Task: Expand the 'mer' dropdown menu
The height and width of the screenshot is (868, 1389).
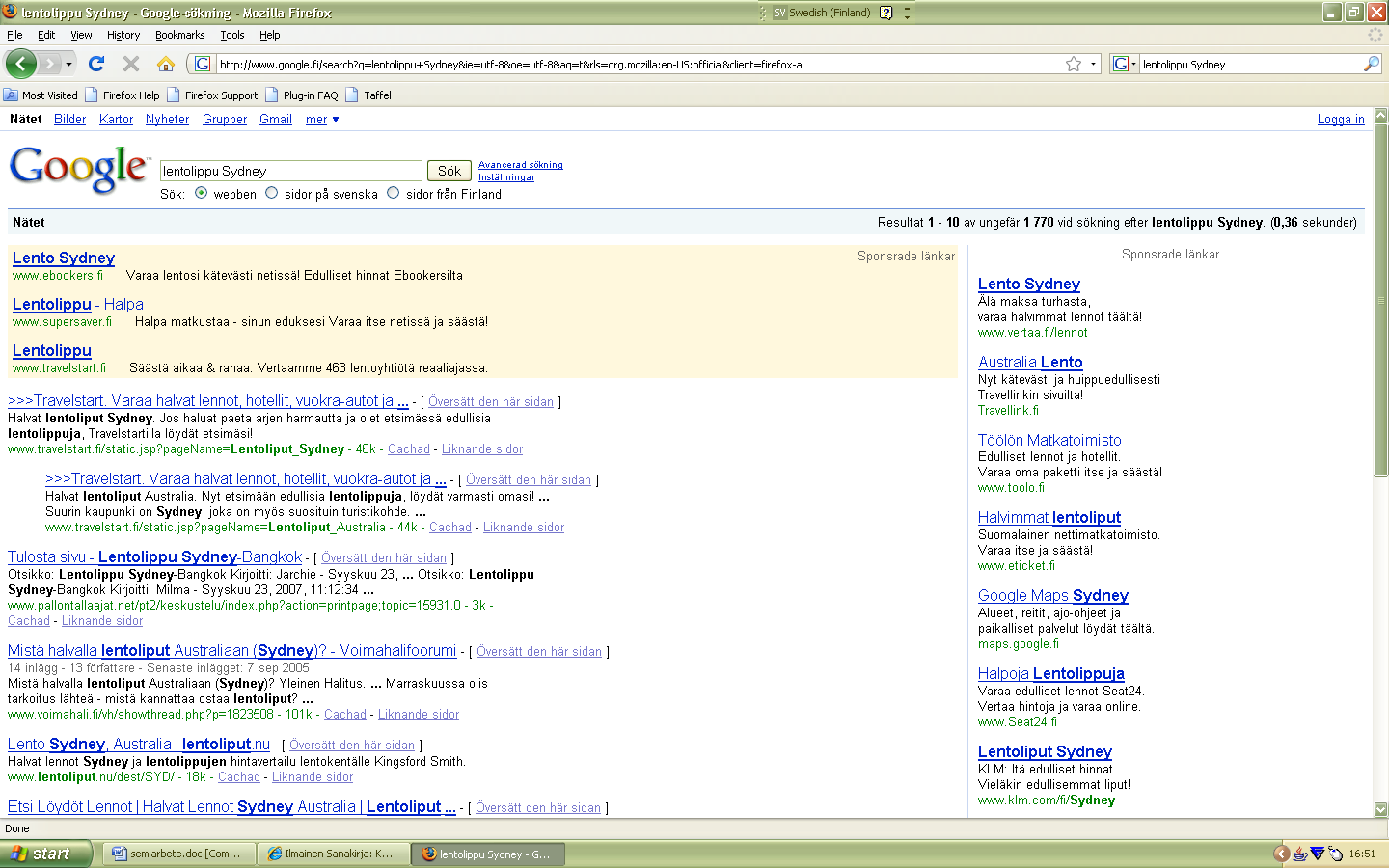Action: point(322,120)
